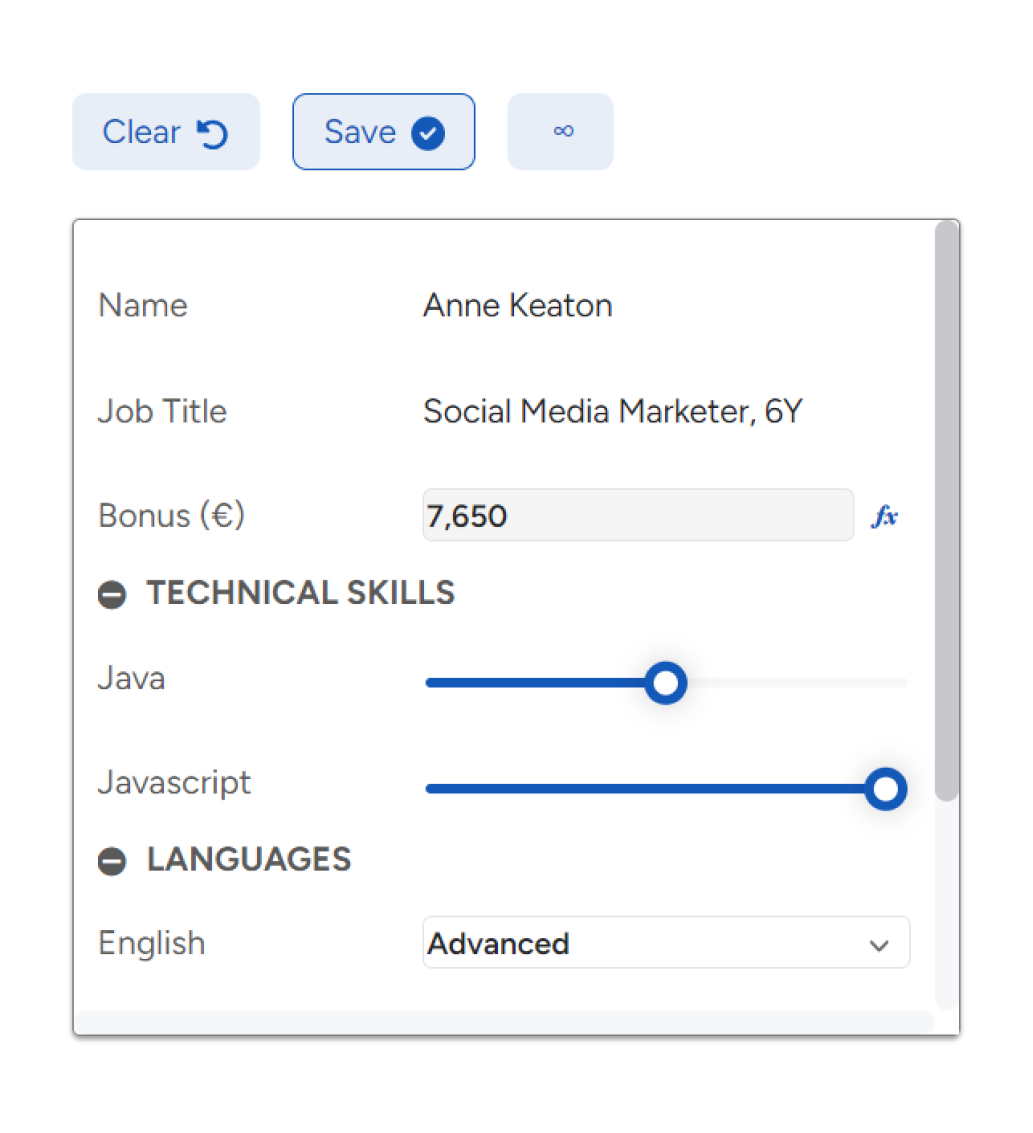
Task: Click the chevron arrow of English dropdown
Action: click(x=879, y=945)
